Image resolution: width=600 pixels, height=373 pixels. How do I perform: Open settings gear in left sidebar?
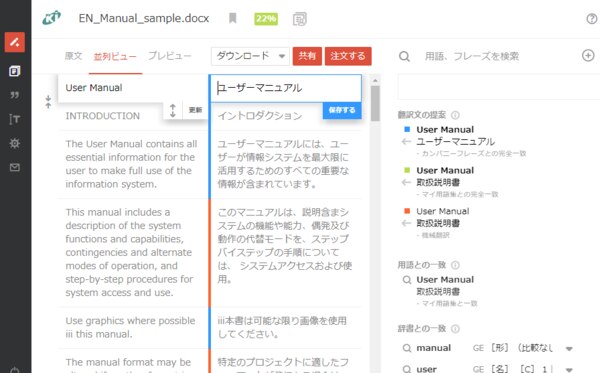tap(15, 143)
